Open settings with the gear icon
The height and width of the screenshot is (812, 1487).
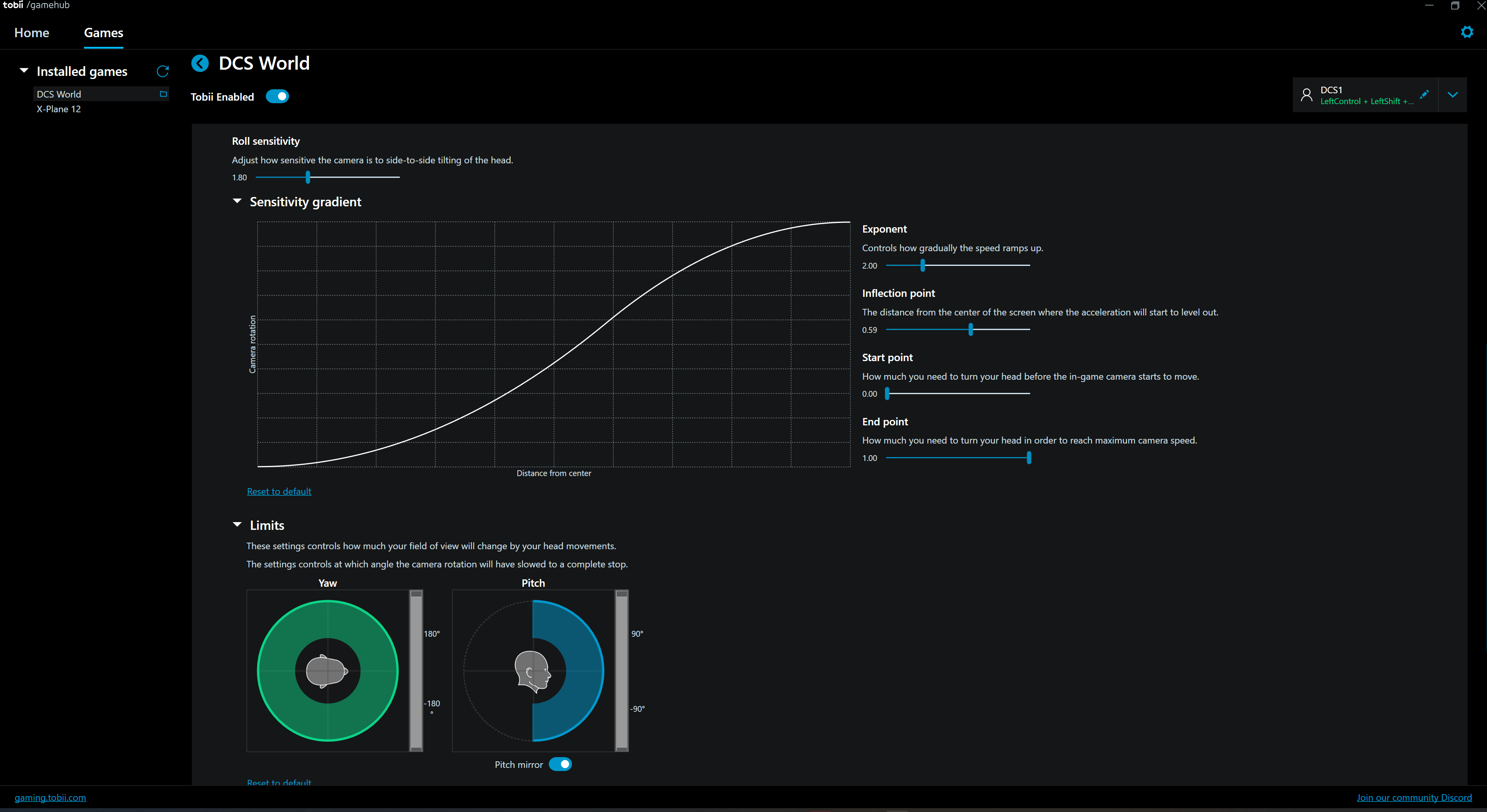[x=1467, y=33]
